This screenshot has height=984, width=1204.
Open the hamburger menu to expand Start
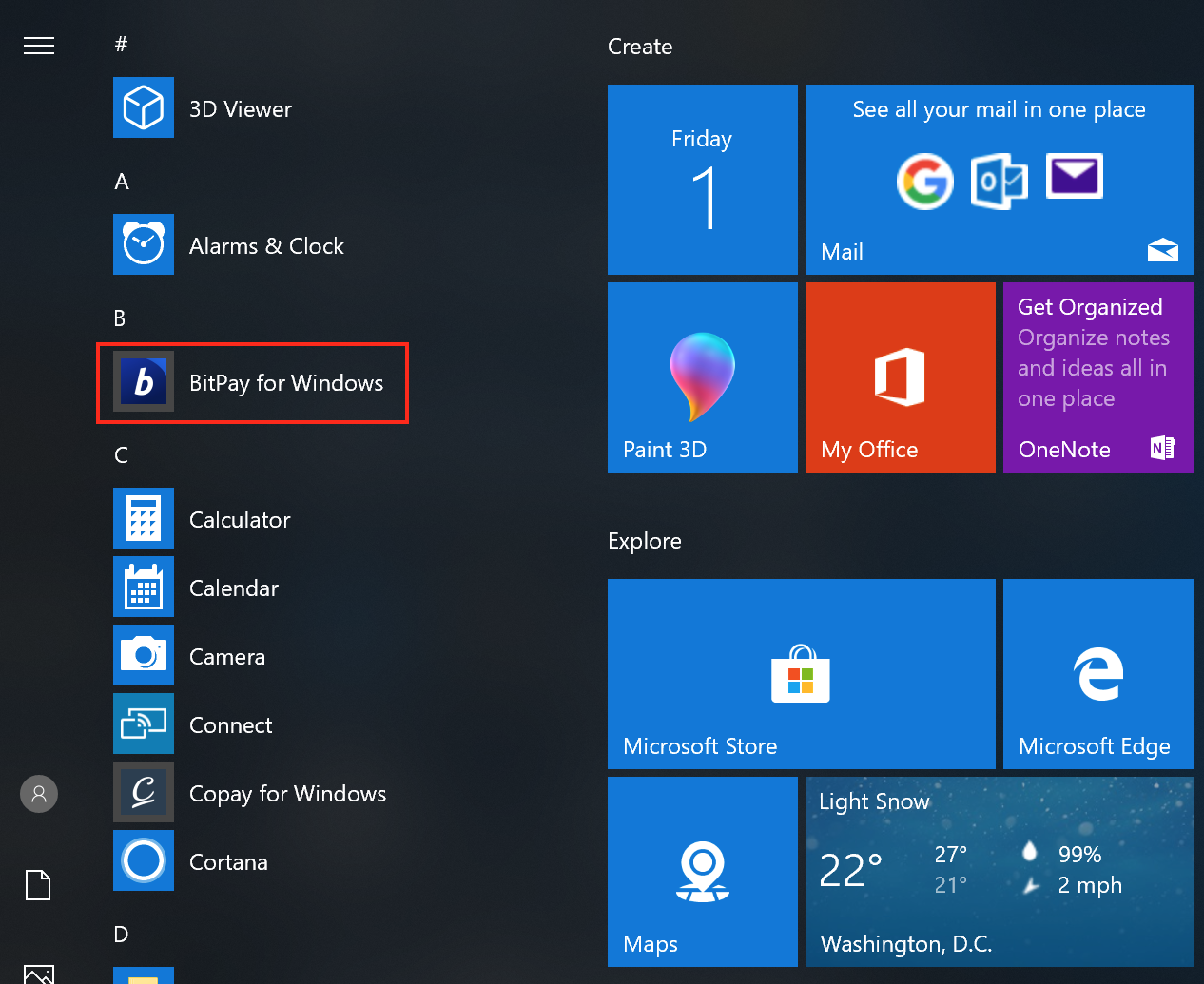pos(39,46)
